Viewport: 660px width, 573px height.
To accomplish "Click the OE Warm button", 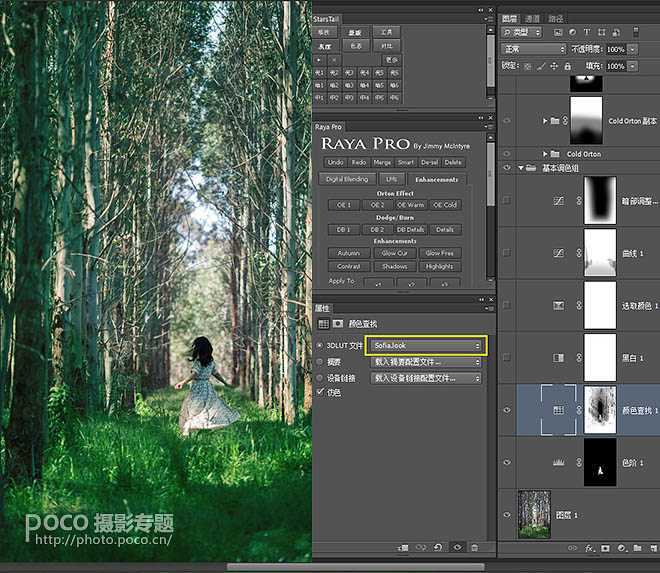I will [x=410, y=205].
